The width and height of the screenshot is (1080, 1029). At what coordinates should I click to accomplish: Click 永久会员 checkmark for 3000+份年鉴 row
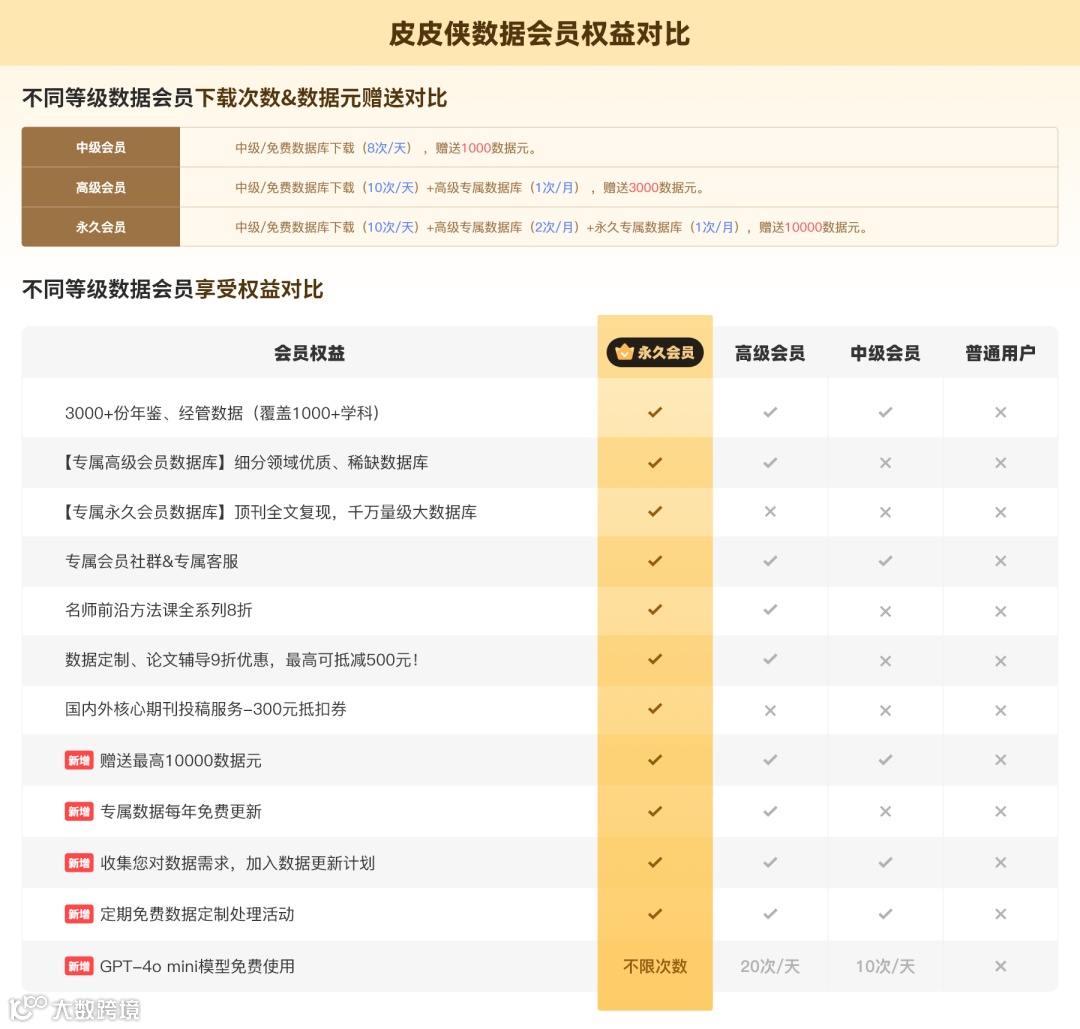coord(654,413)
